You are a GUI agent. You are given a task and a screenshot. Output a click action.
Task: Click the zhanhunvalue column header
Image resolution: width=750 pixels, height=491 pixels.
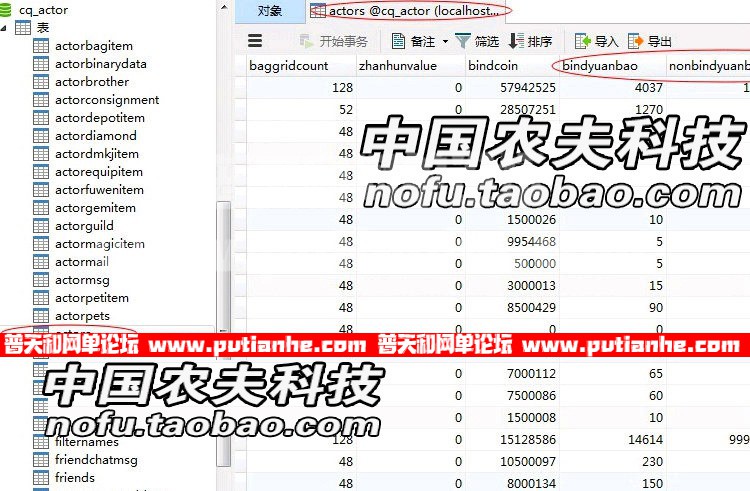(410, 65)
